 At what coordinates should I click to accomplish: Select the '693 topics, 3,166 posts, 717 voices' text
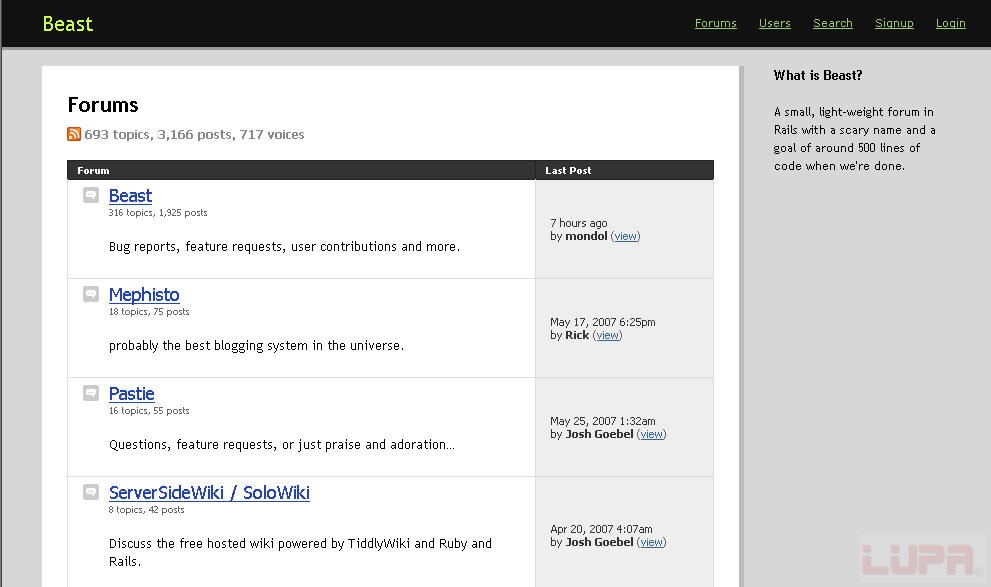[194, 135]
